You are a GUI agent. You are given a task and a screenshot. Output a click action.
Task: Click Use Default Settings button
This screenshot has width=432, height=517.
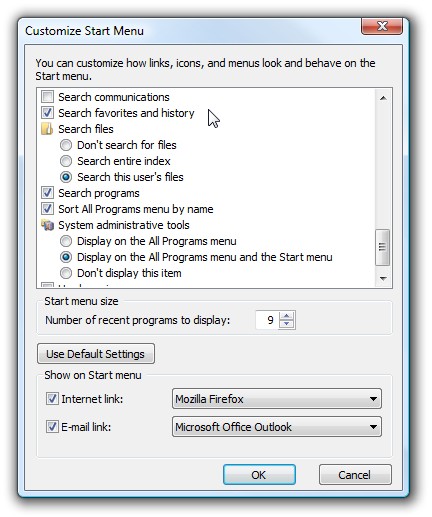point(96,354)
